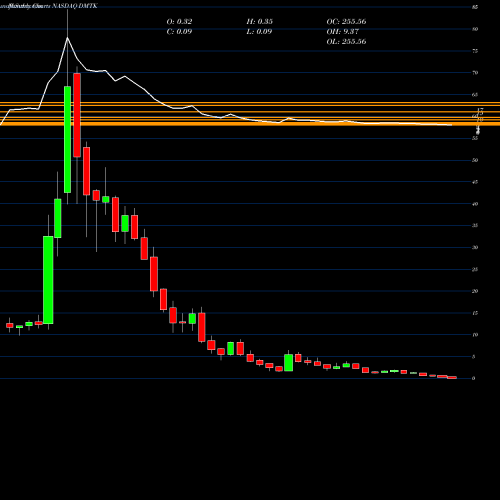Click the 10 price axis label
This screenshot has width=500, height=500.
point(475,335)
